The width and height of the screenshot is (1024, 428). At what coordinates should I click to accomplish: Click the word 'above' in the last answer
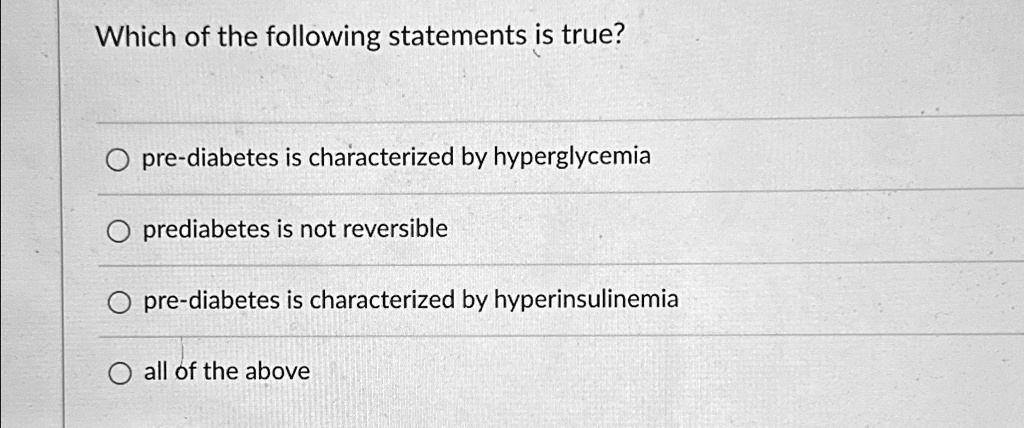tap(280, 372)
